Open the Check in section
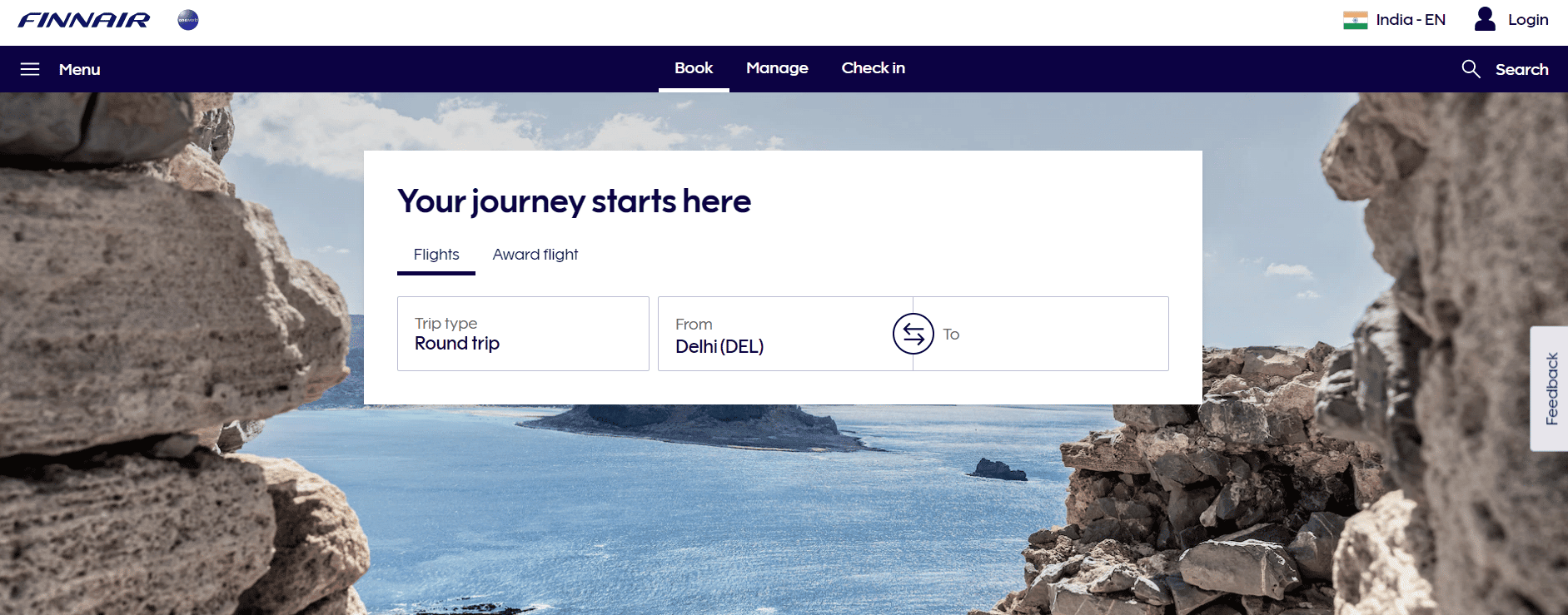 873,68
